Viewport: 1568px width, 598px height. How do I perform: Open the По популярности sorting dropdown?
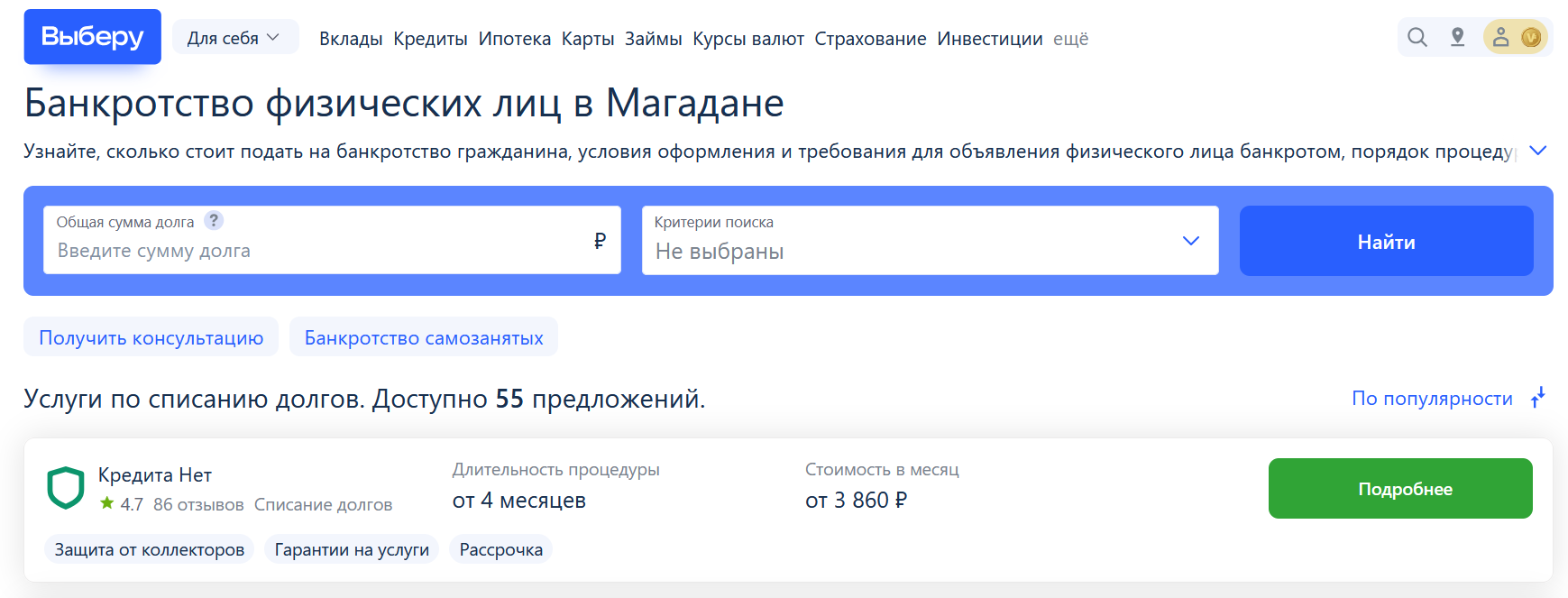point(1432,399)
